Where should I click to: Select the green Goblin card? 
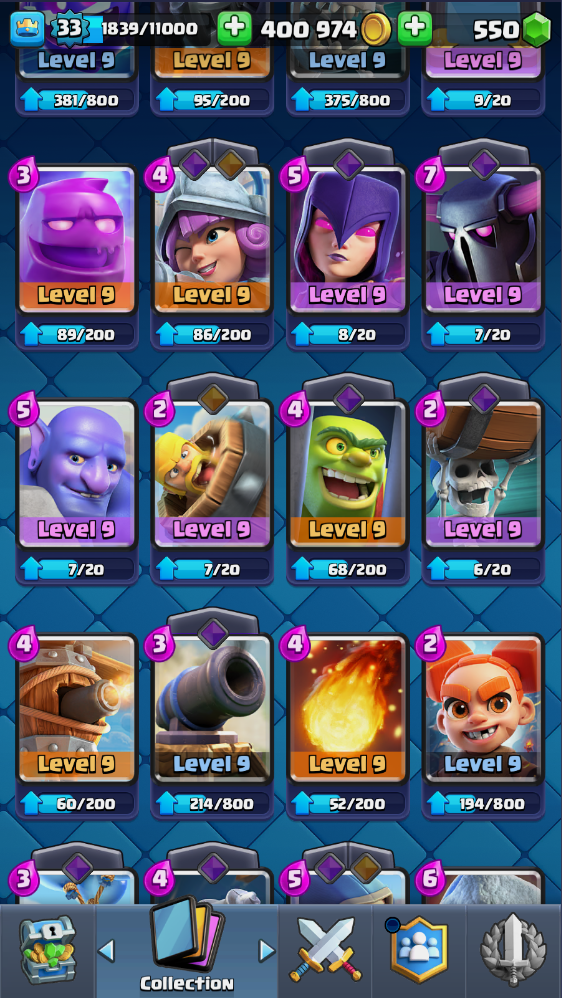coord(347,475)
